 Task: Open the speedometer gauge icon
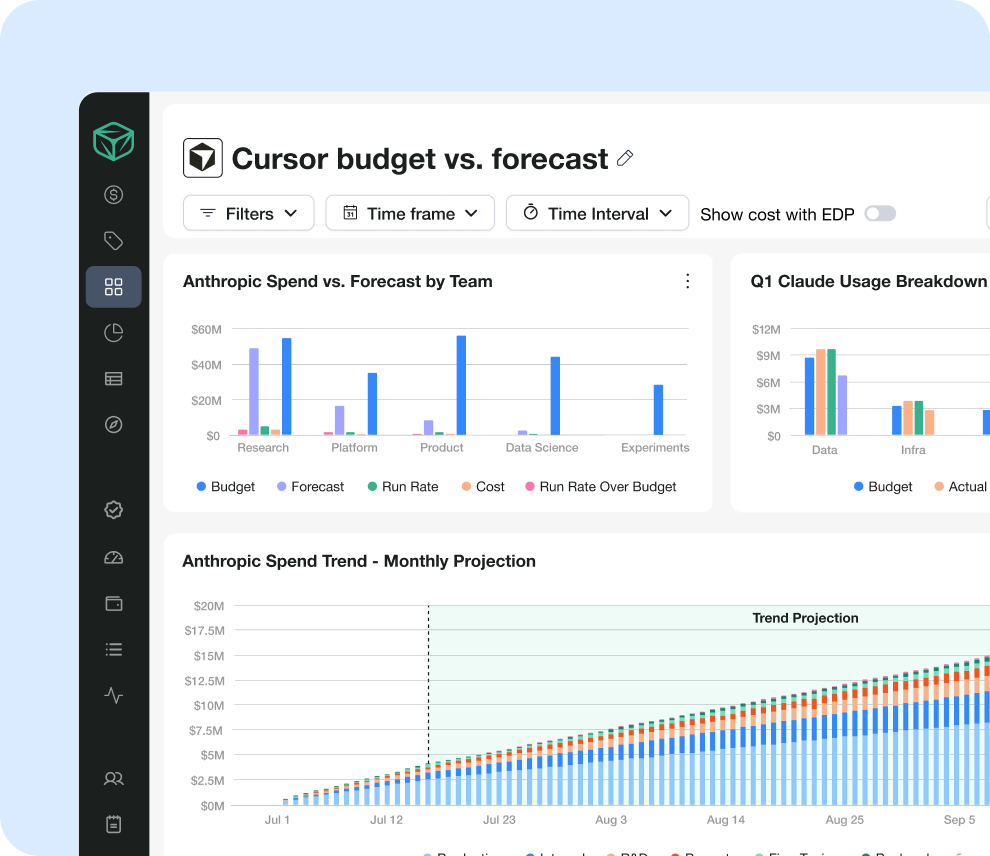[x=114, y=557]
